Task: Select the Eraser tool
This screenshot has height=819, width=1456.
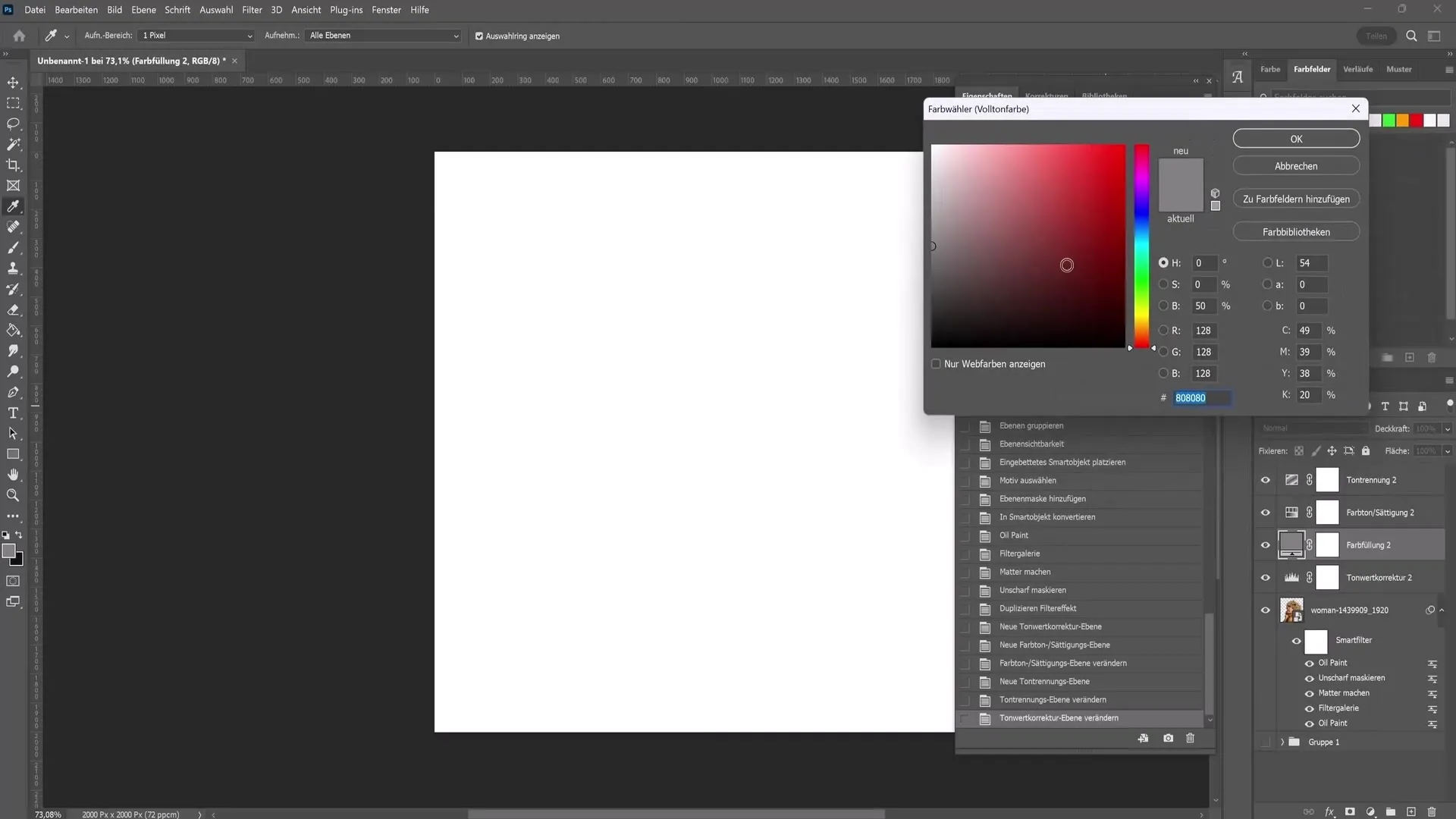Action: pos(13,309)
